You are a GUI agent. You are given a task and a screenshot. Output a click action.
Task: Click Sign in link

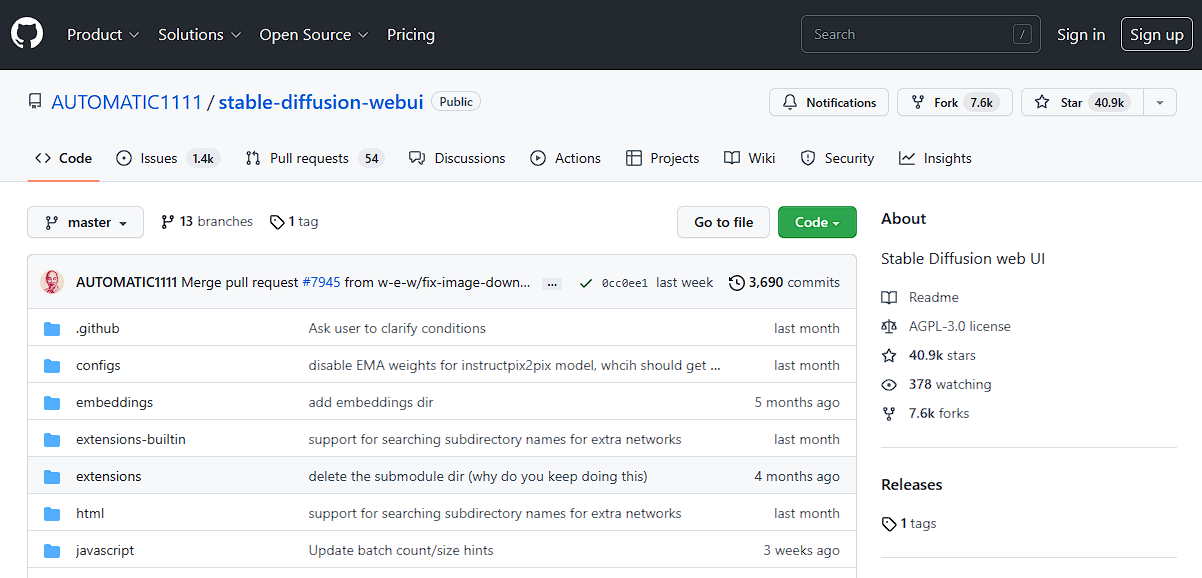pos(1081,34)
